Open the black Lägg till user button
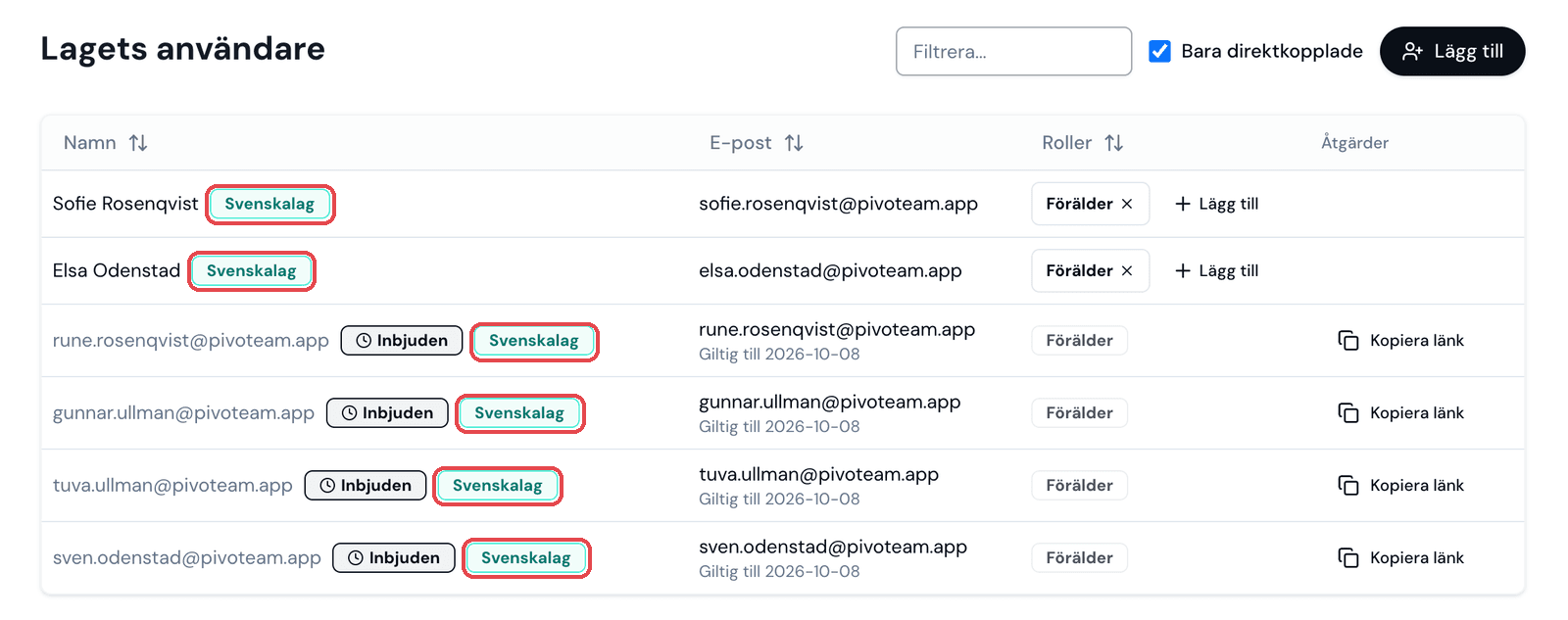Viewport: 1568px width, 620px height. 1452,51
